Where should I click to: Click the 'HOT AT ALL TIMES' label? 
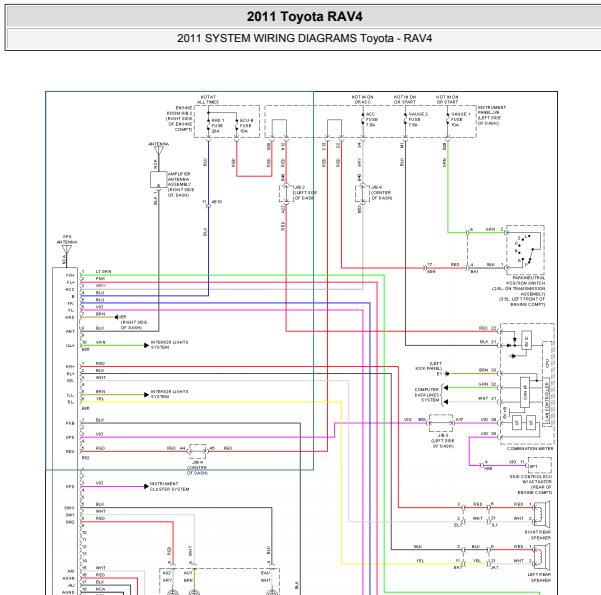(x=208, y=99)
